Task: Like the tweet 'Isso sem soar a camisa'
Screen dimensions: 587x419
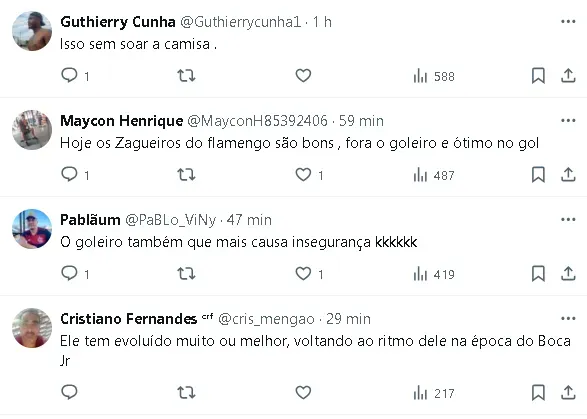Action: 303,76
